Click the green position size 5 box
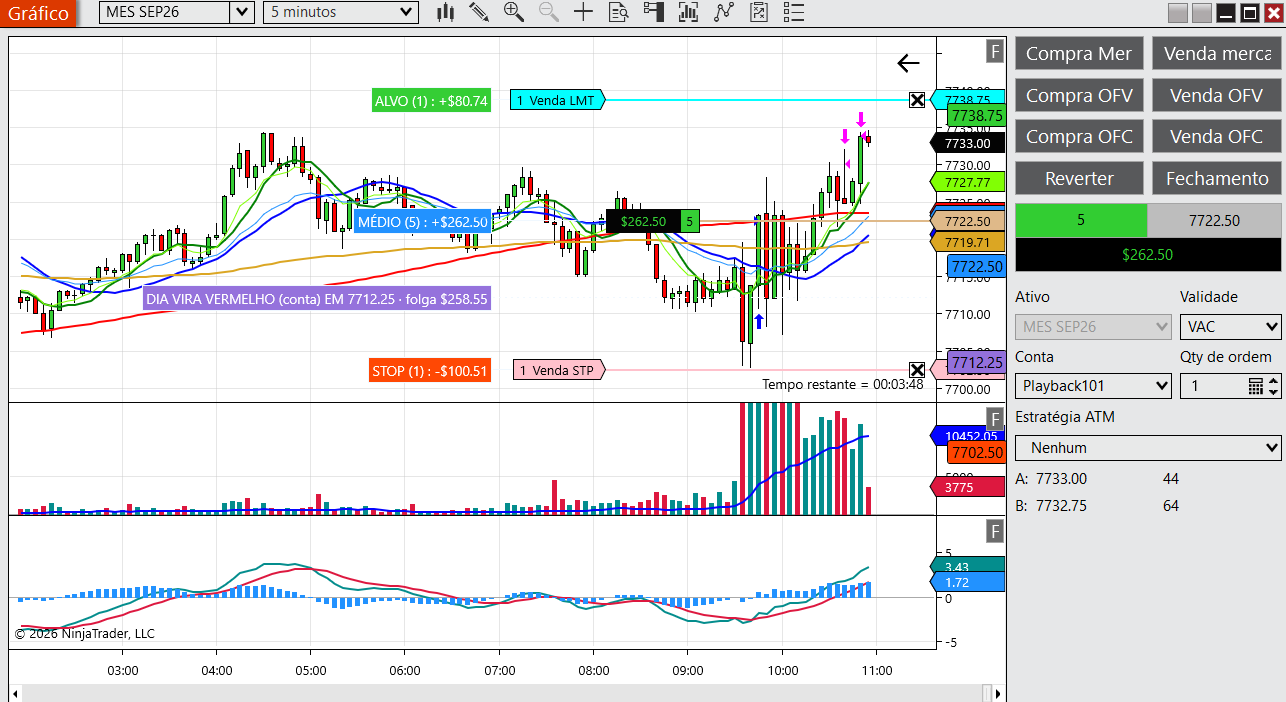This screenshot has width=1286, height=702. (1081, 220)
